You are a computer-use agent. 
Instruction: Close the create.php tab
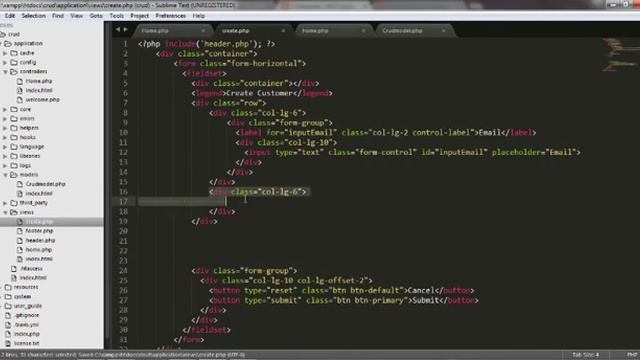[283, 31]
